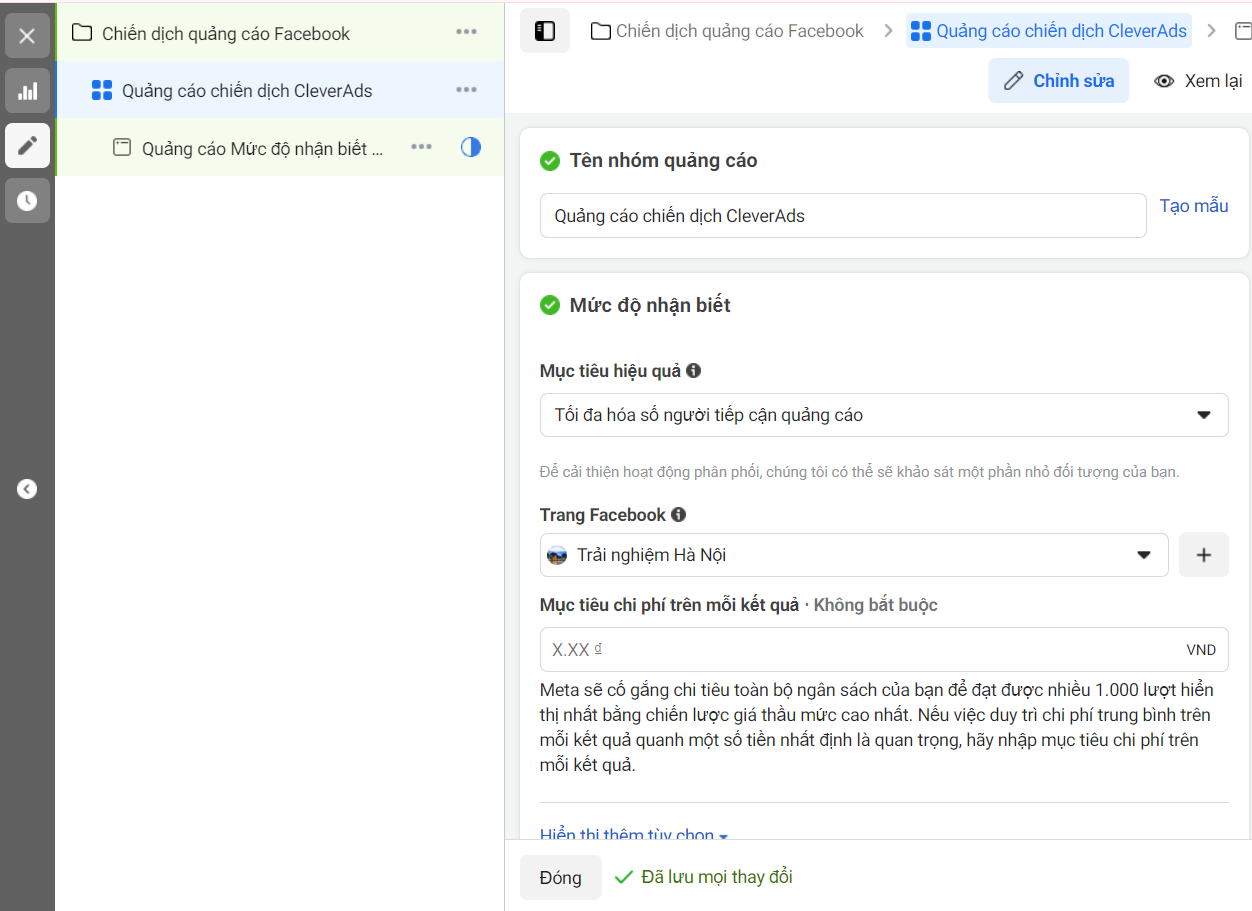Focus the cost per result VND field
The width and height of the screenshot is (1252, 911).
point(884,649)
